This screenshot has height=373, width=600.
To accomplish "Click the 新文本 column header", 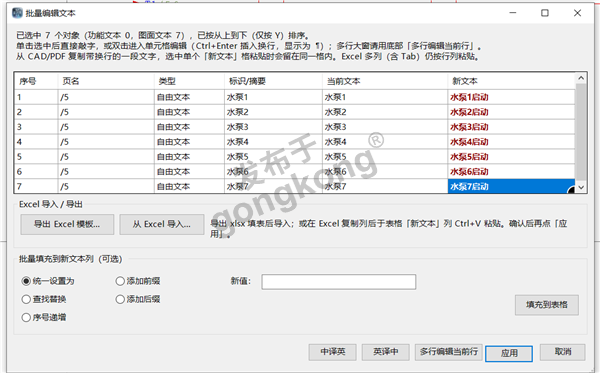I will [511, 81].
